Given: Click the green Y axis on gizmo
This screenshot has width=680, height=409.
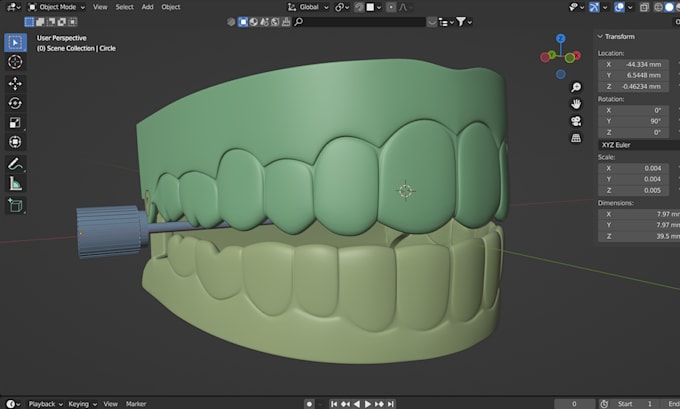Looking at the screenshot, I should tap(552, 54).
